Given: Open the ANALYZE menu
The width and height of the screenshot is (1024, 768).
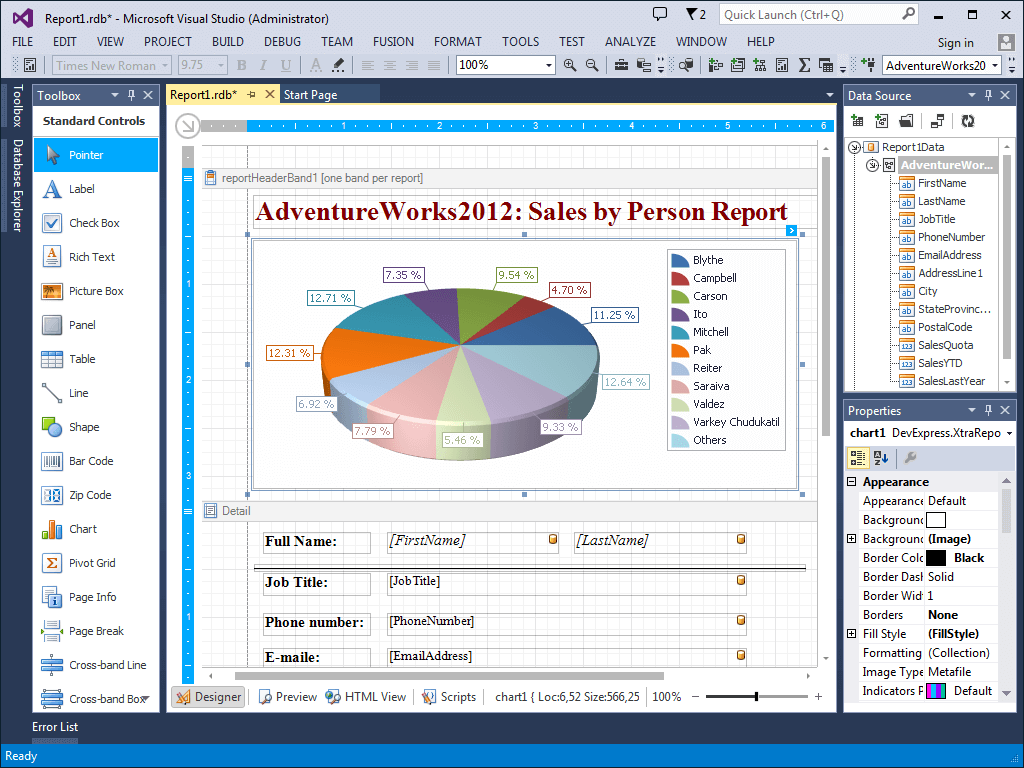Looking at the screenshot, I should (x=630, y=42).
